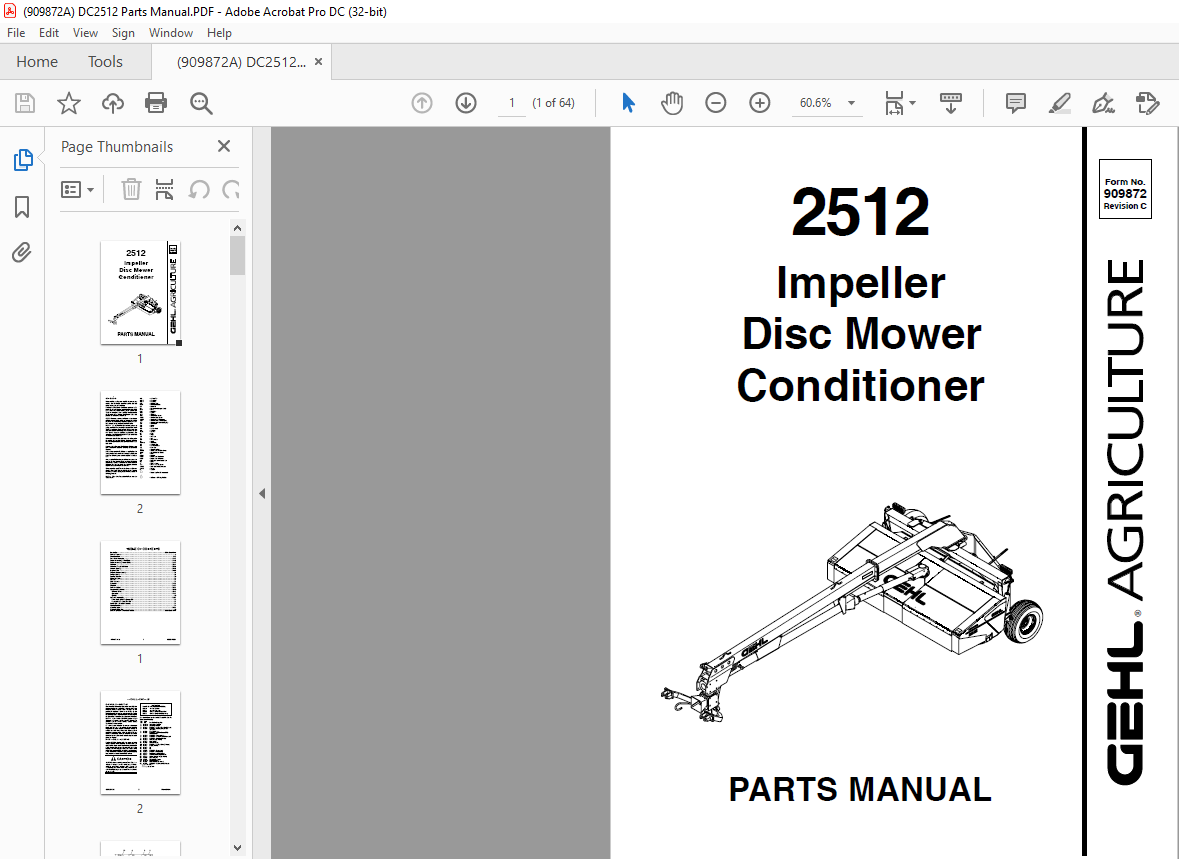Image resolution: width=1179 pixels, height=859 pixels.
Task: Close the DC2512 document tab
Action: point(318,62)
